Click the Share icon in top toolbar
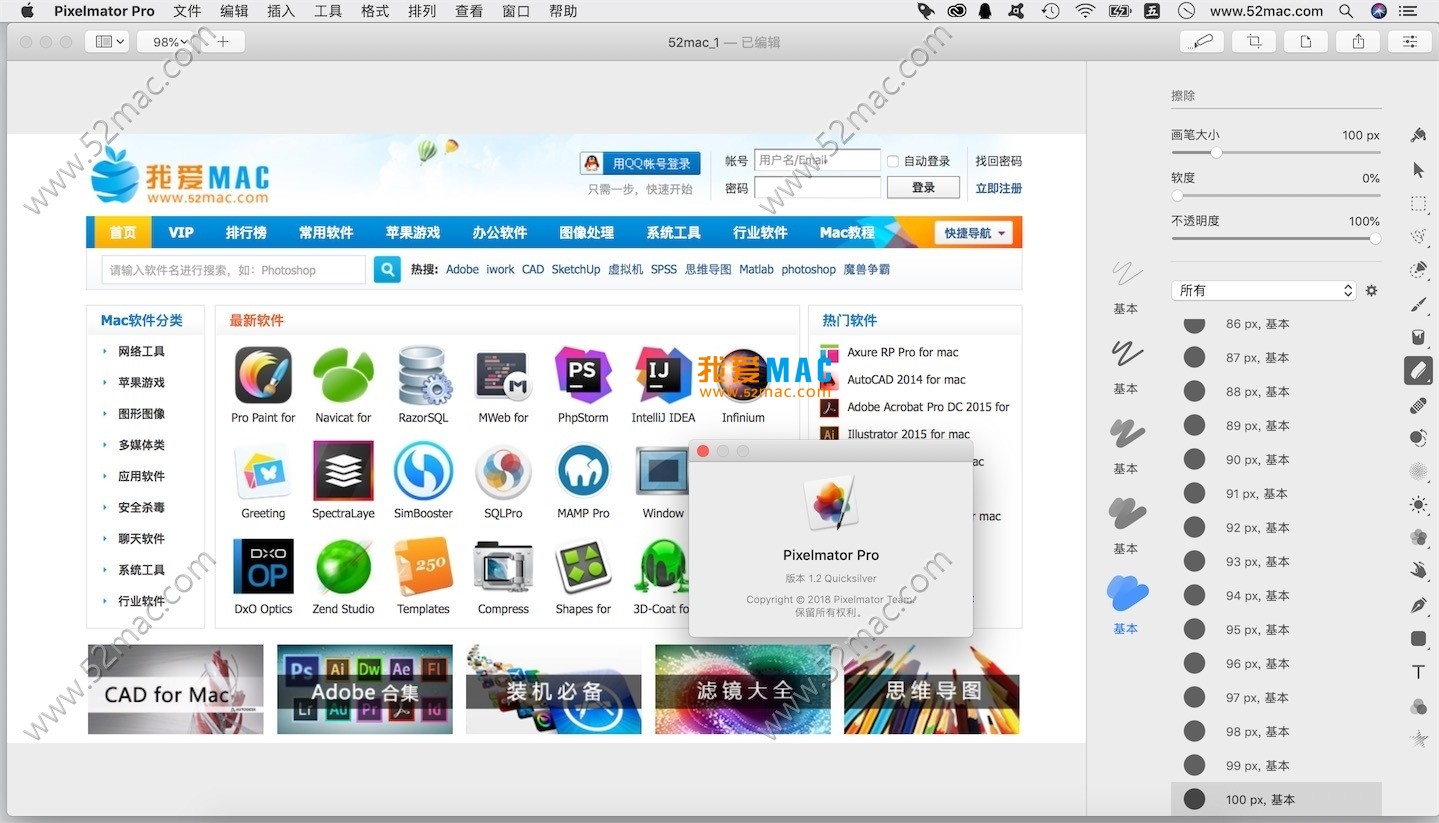Screen dimensions: 1439x823 click(x=1358, y=42)
